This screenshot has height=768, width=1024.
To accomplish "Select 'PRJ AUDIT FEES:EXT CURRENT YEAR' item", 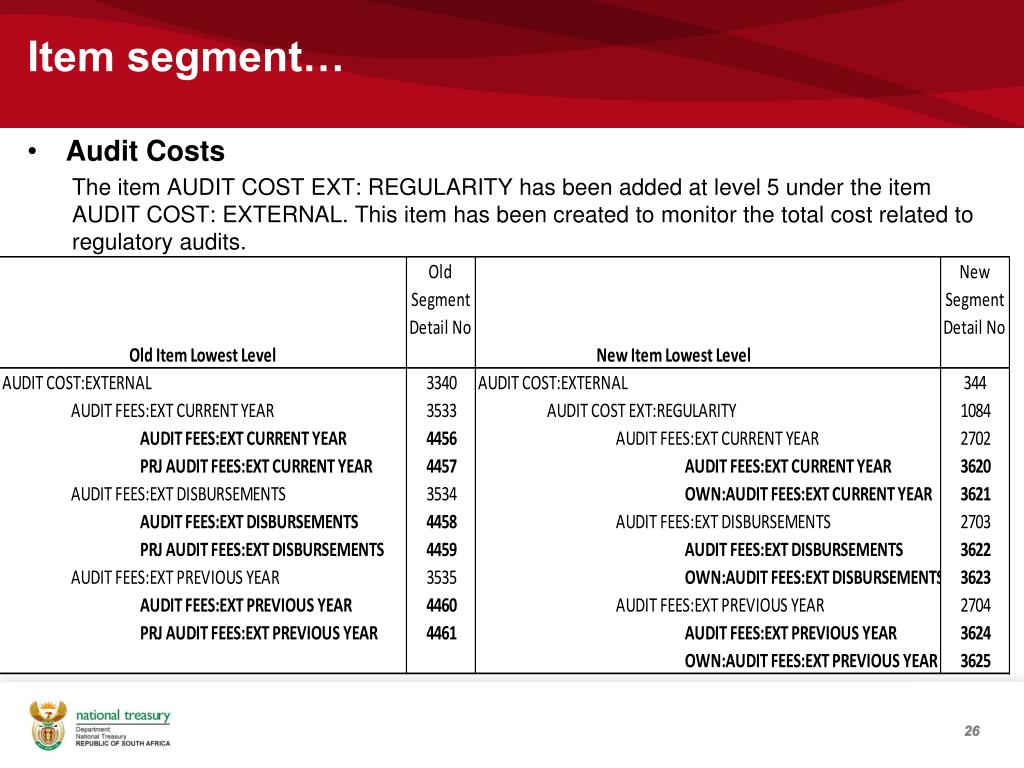I will click(x=256, y=466).
